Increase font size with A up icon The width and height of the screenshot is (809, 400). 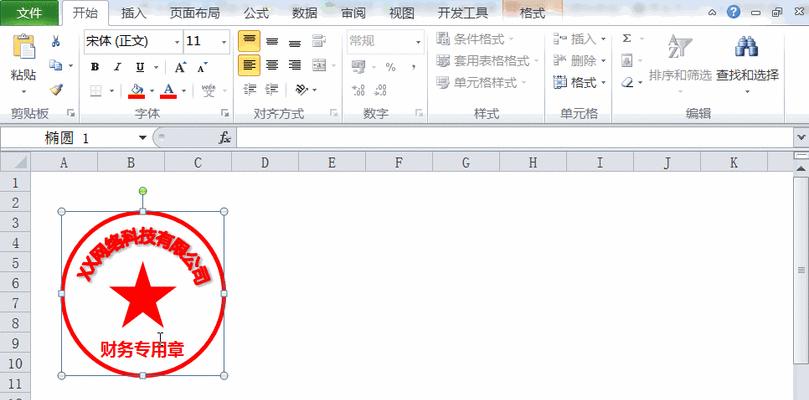[180, 67]
